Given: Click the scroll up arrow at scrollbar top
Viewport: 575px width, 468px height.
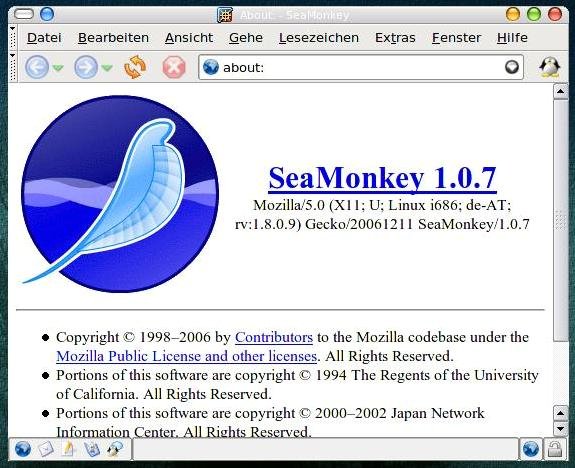Looking at the screenshot, I should (560, 91).
